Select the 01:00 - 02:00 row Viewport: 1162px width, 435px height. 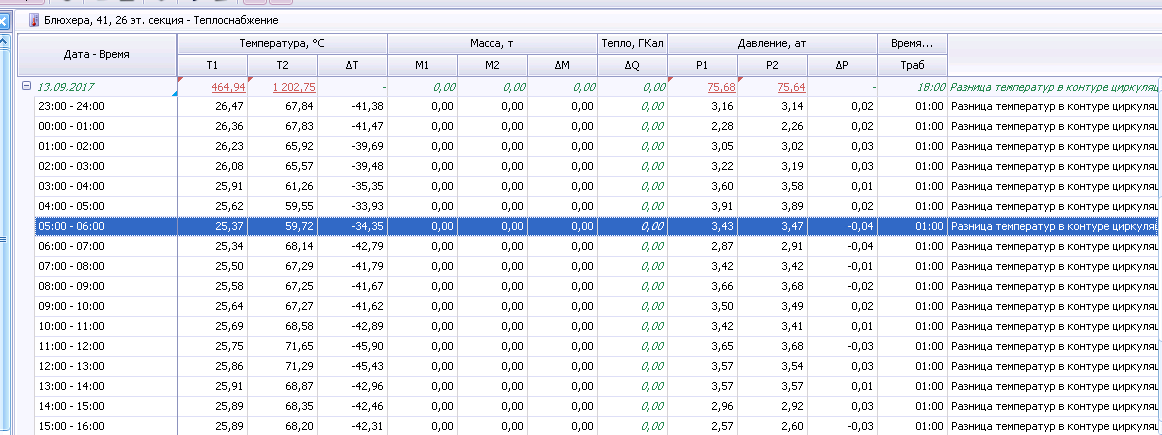(597, 147)
